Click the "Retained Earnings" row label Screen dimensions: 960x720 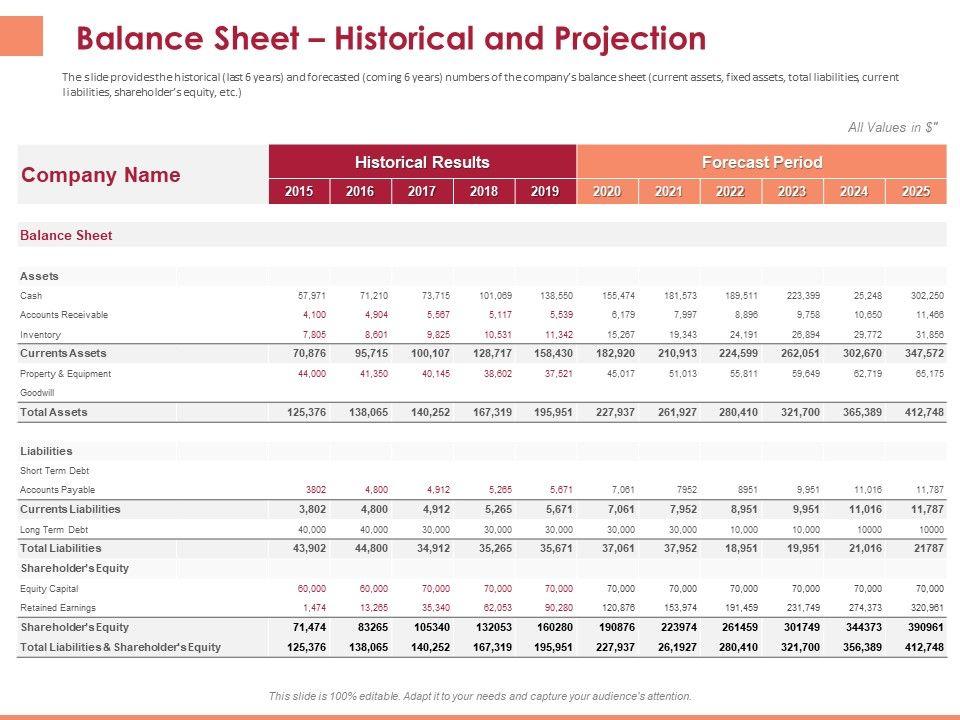point(58,607)
